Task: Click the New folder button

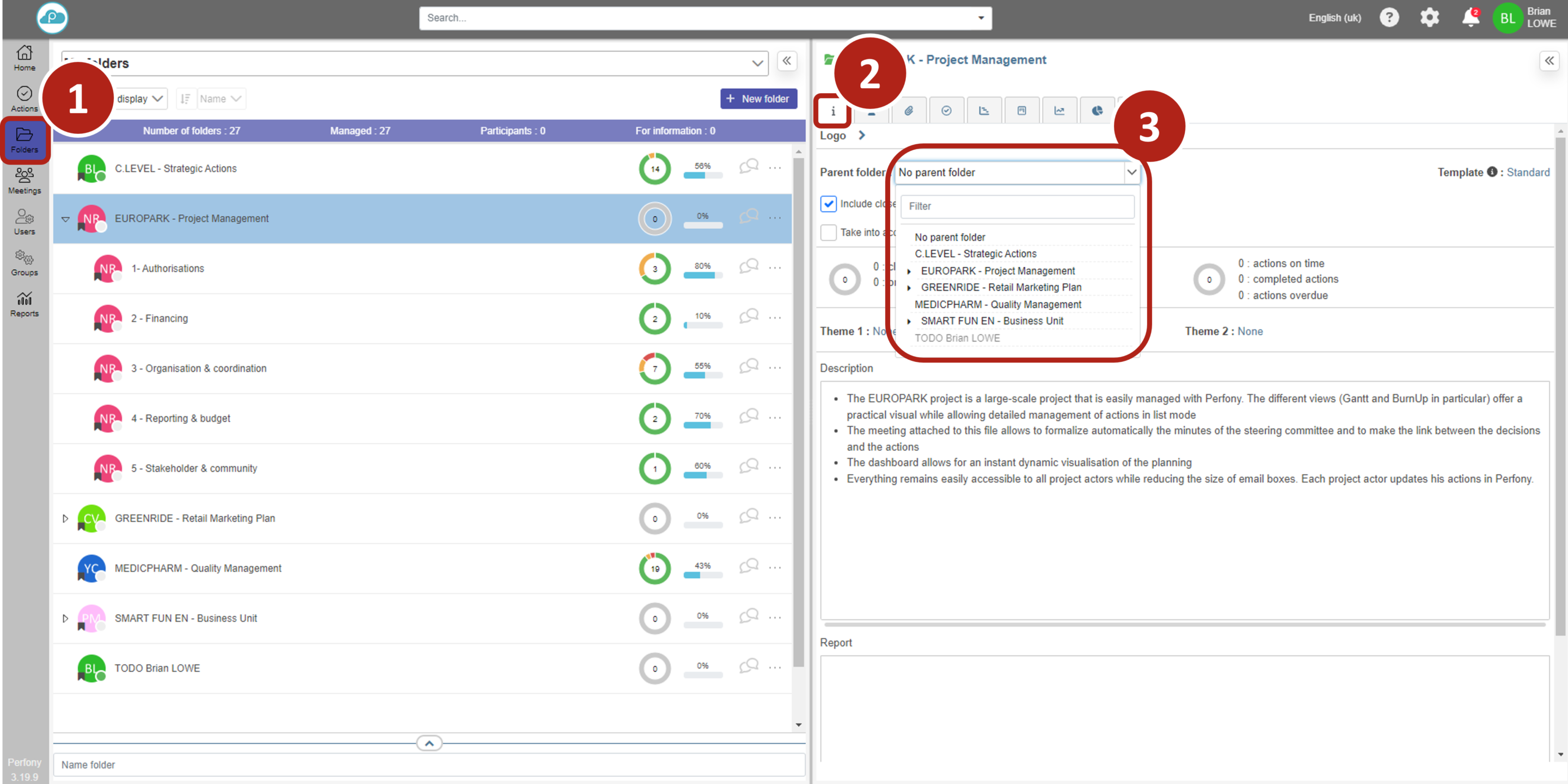Action: tap(758, 99)
